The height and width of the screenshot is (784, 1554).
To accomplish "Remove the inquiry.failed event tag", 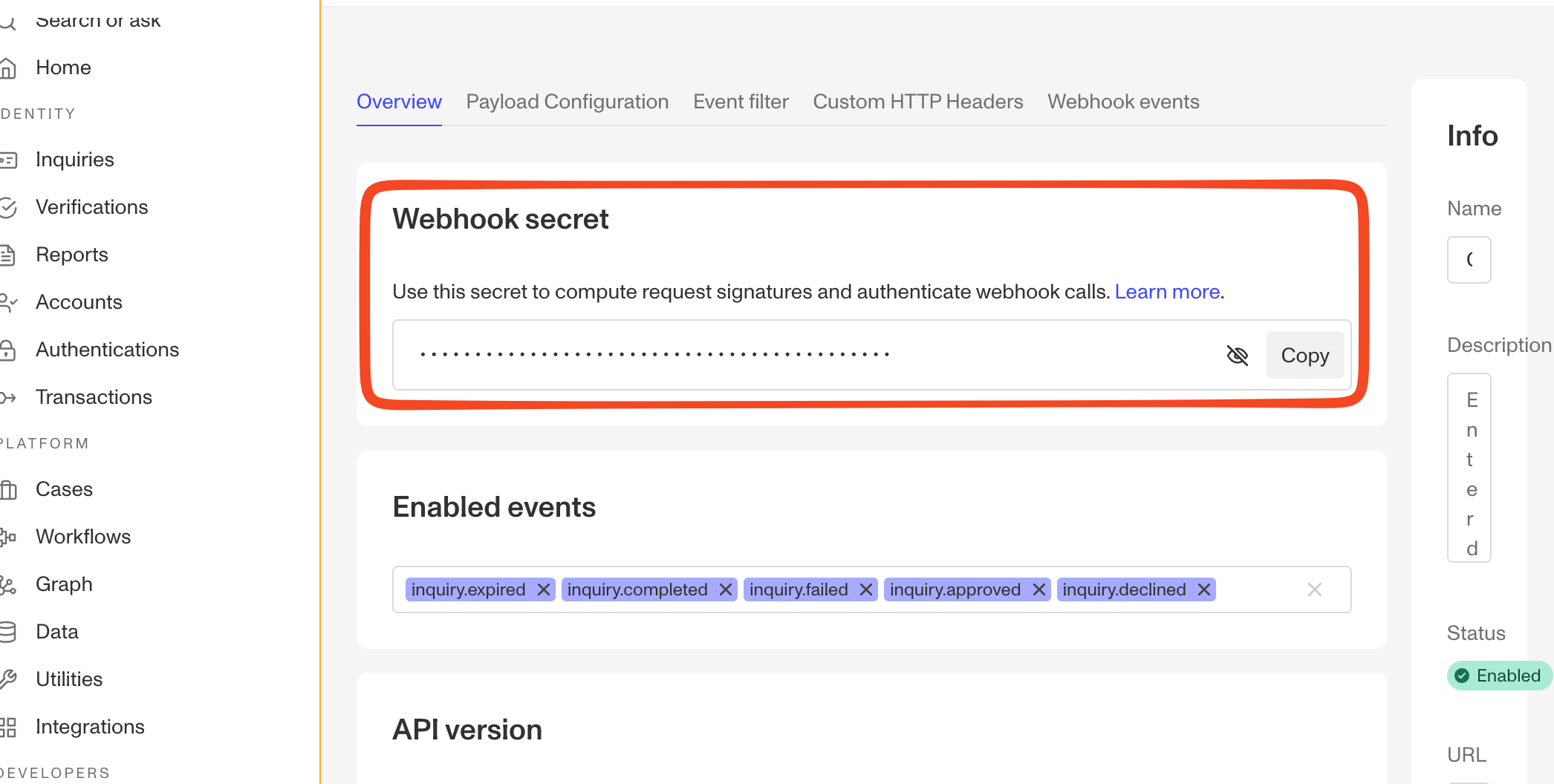I will click(x=866, y=589).
